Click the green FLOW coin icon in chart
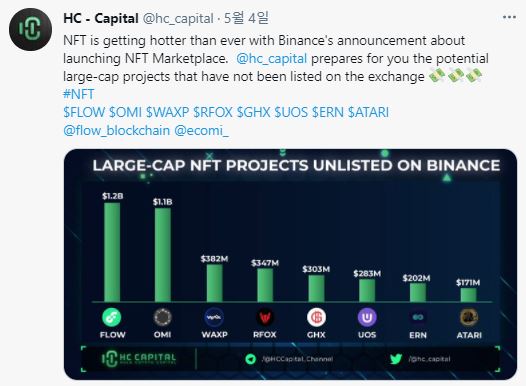The image size is (526, 386). coord(112,317)
